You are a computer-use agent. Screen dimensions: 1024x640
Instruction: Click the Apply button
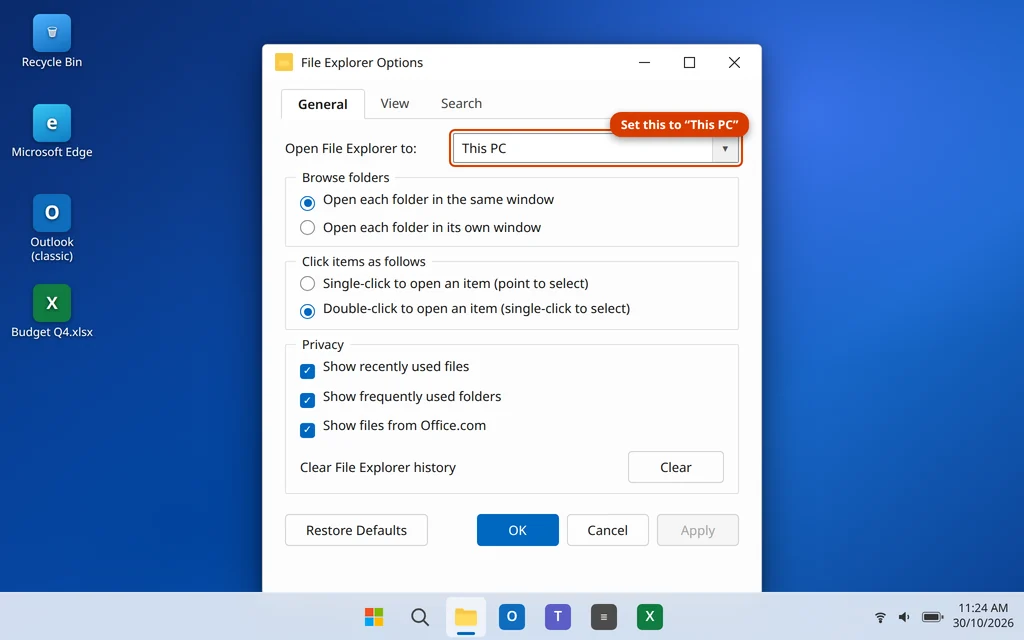point(697,530)
